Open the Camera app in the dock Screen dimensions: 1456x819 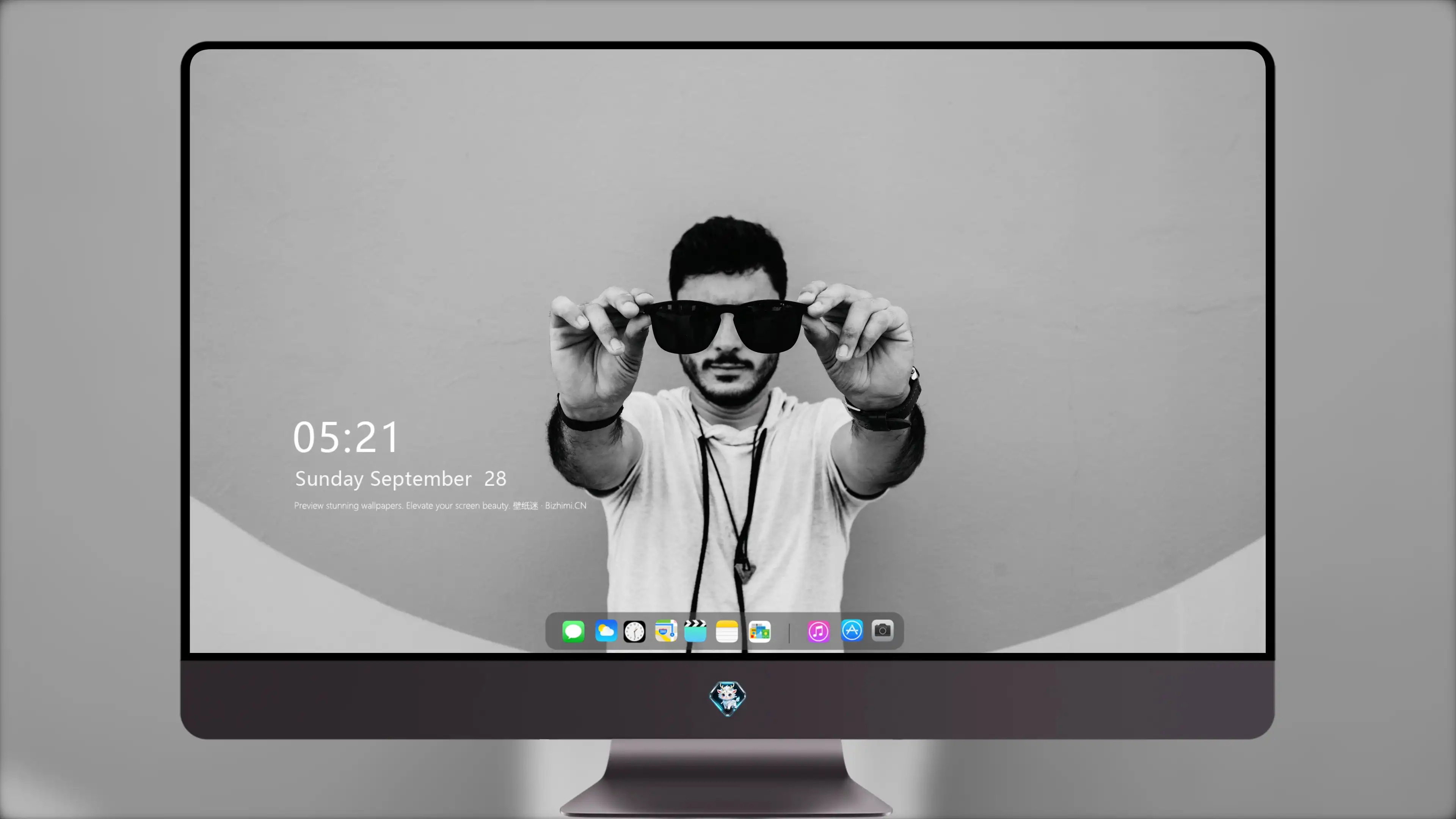tap(882, 630)
